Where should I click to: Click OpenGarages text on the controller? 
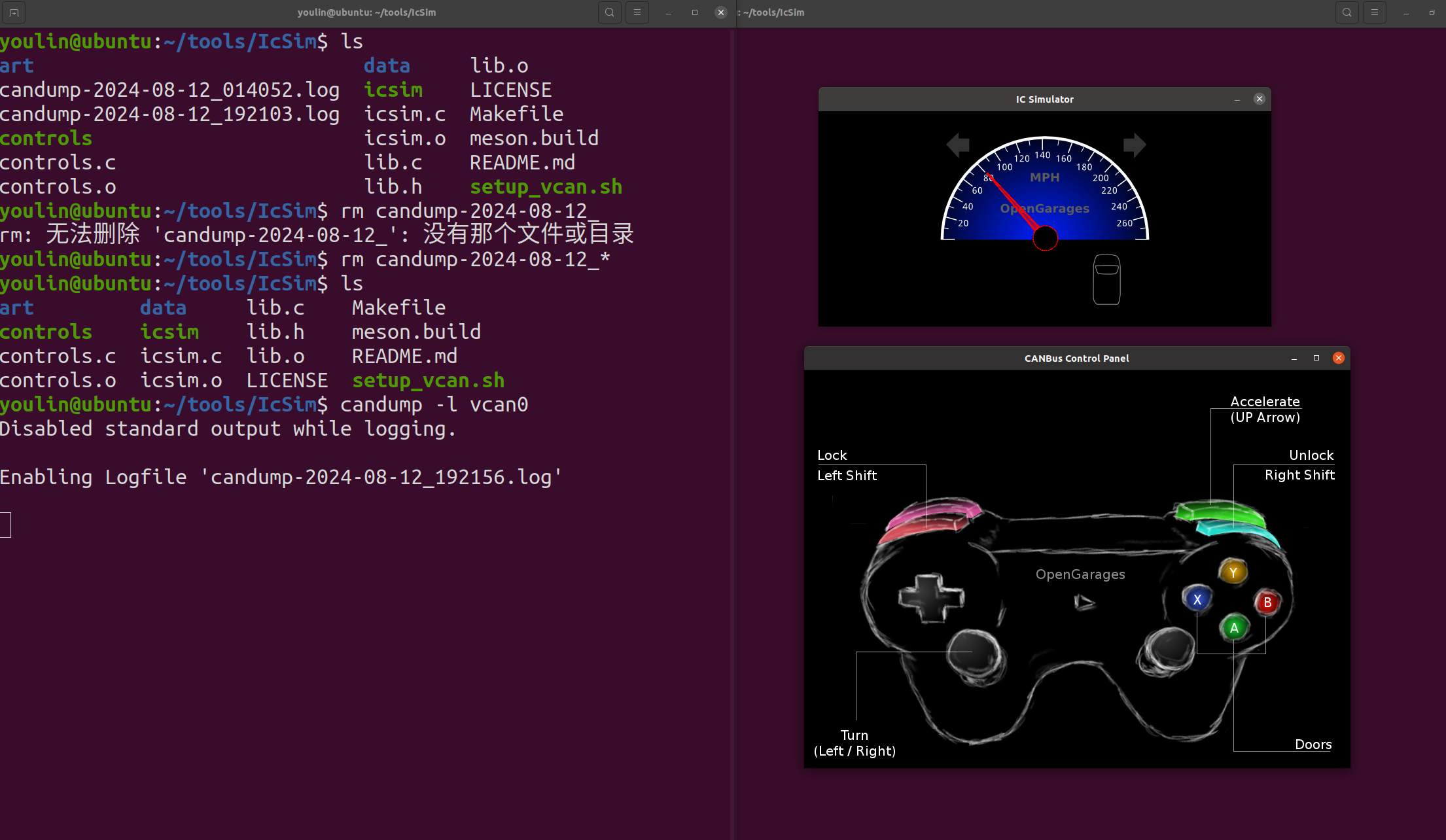click(x=1080, y=574)
